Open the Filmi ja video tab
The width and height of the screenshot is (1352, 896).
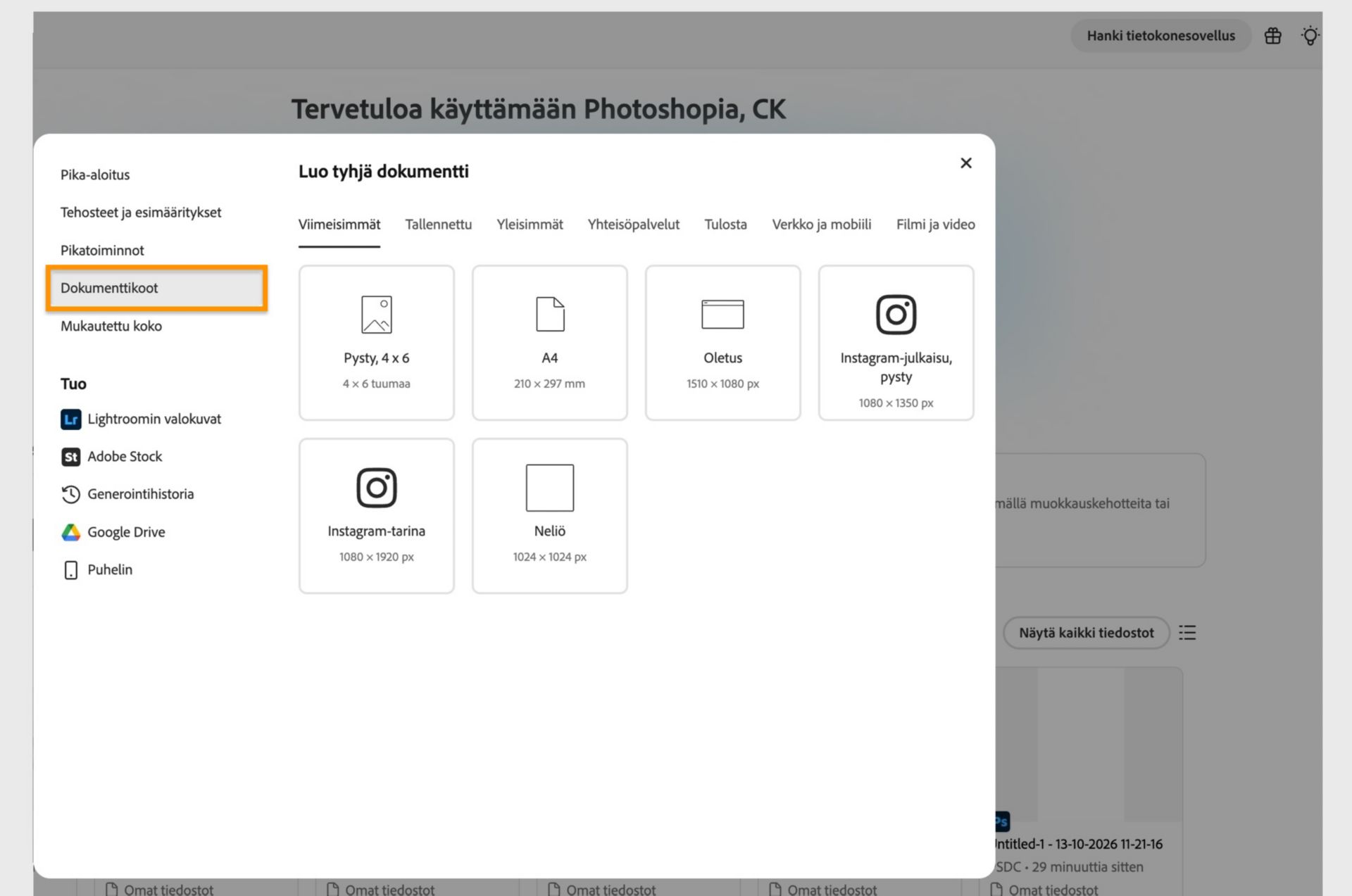(x=936, y=225)
